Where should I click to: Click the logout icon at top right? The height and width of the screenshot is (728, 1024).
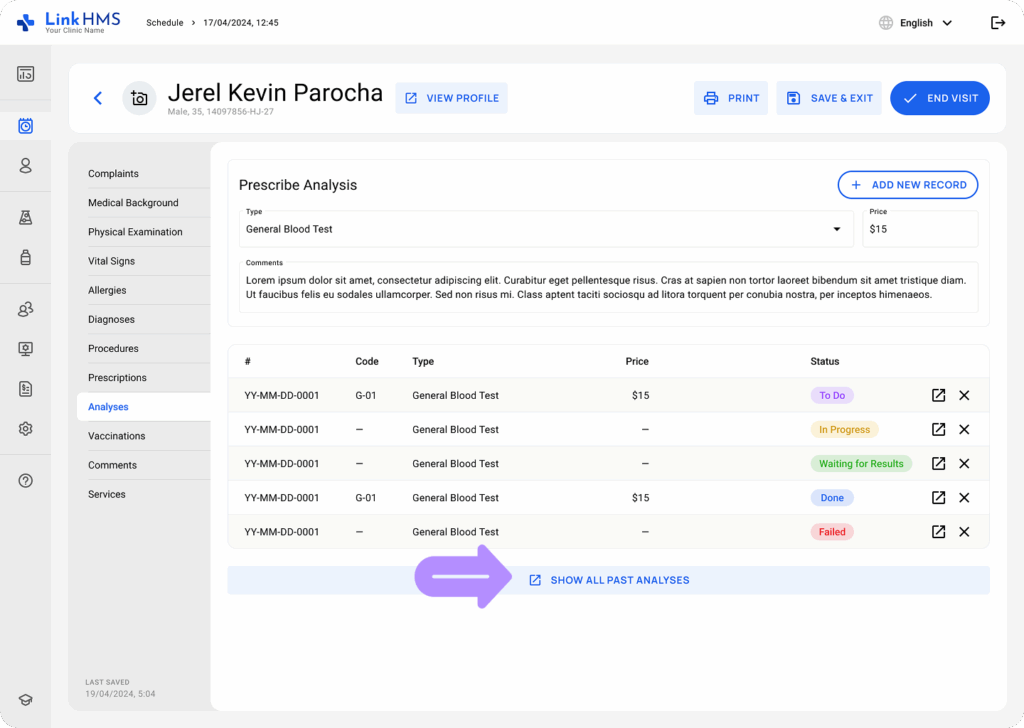[997, 23]
